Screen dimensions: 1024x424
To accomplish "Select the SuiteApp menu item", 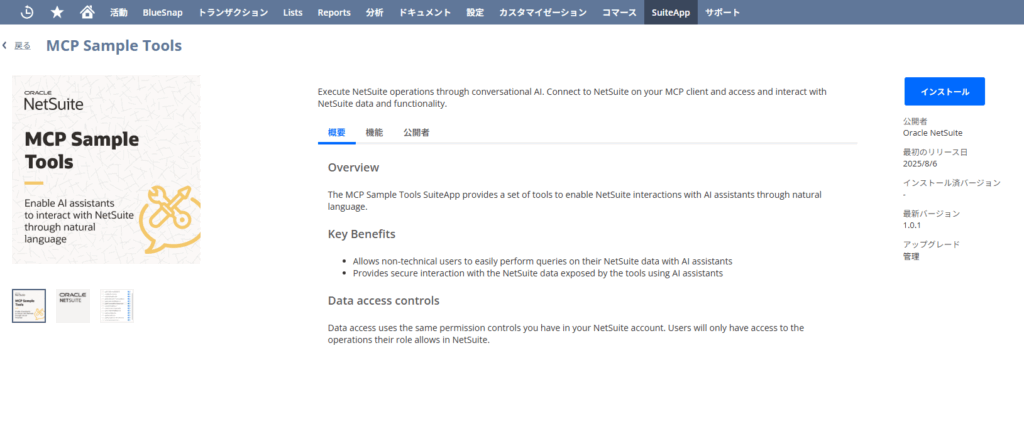I will pos(671,12).
